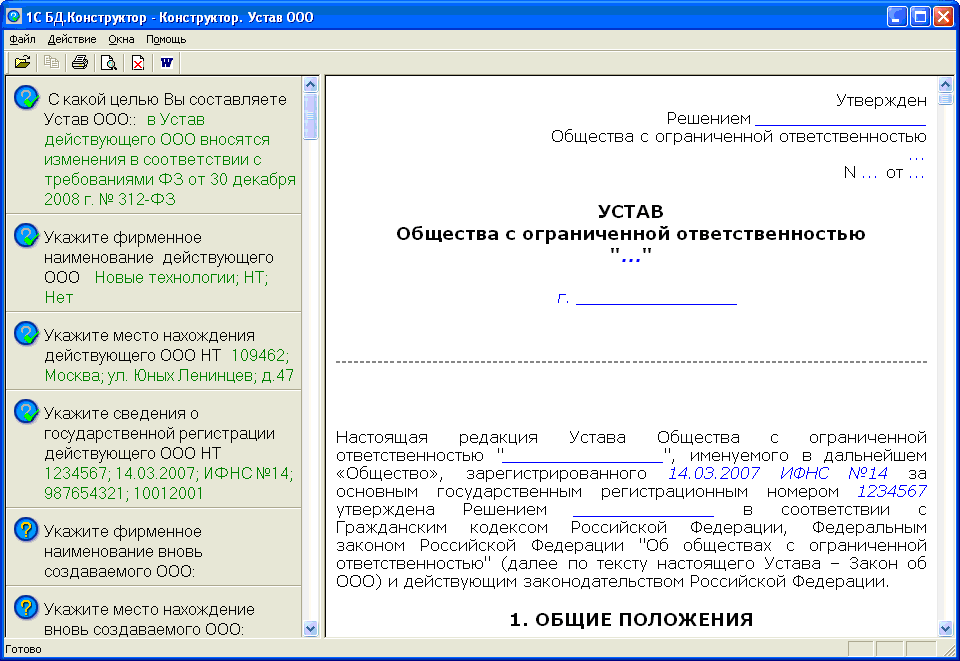The width and height of the screenshot is (960, 661).
Task: Click the Print toolbar icon
Action: pyautogui.click(x=79, y=63)
